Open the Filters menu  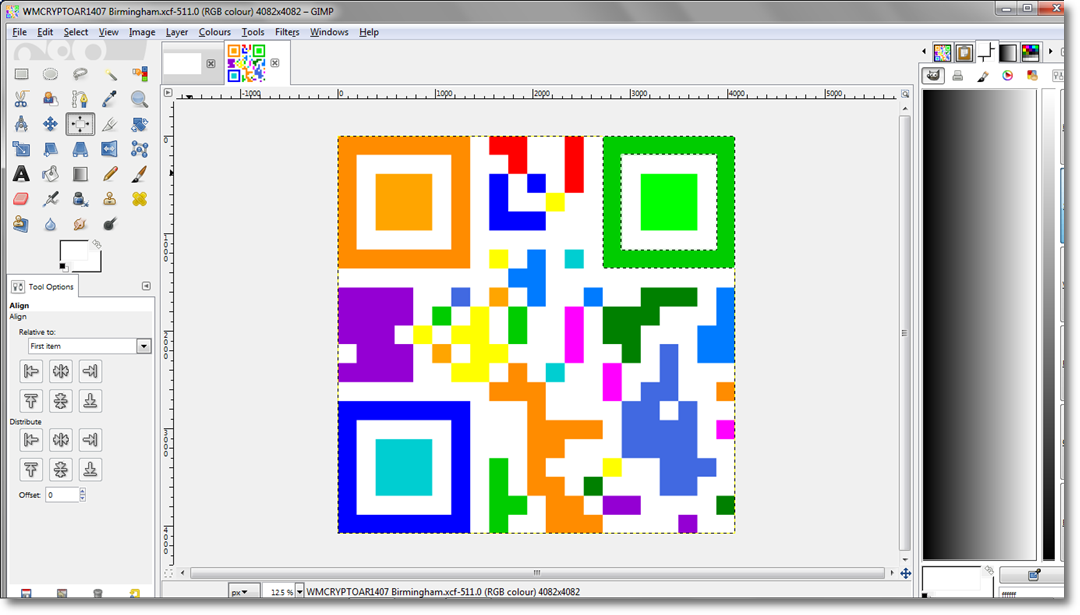[x=287, y=32]
